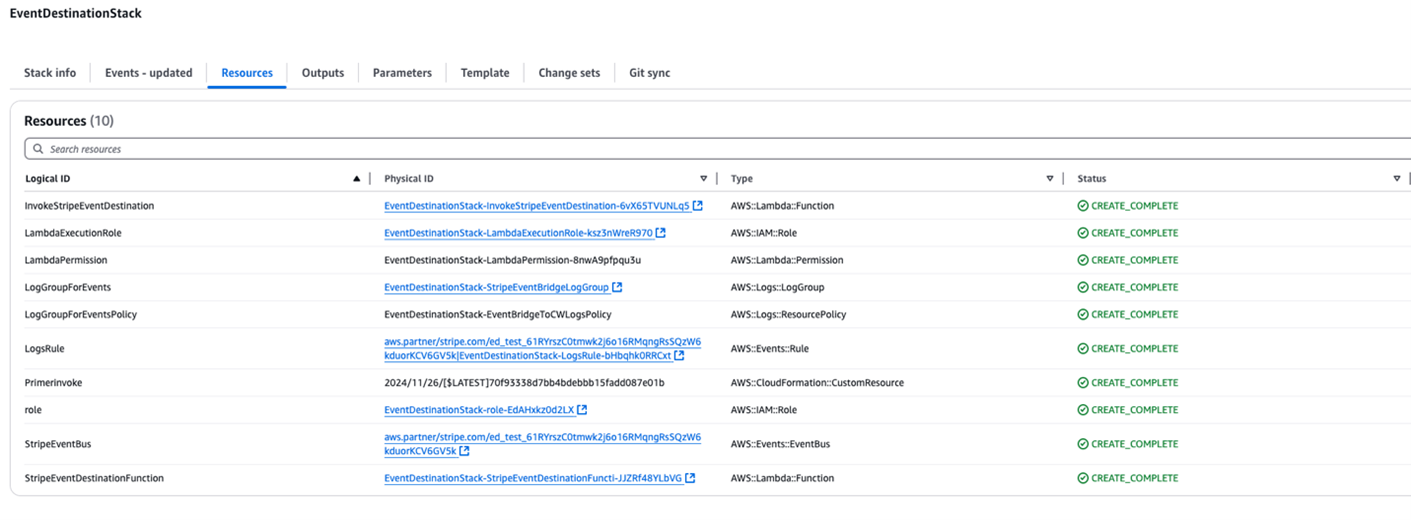Click the StripeEventDestinationFunction logical ID

94,478
